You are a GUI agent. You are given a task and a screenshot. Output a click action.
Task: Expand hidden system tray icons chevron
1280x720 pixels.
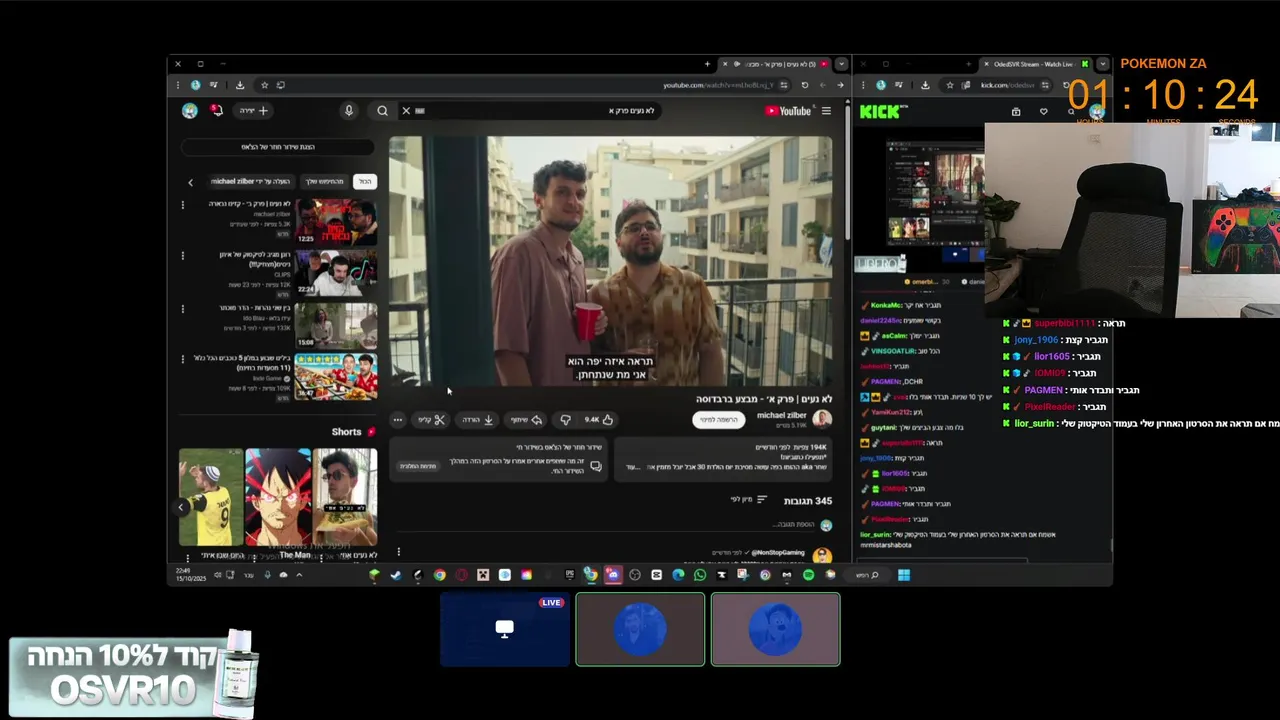pyautogui.click(x=298, y=575)
